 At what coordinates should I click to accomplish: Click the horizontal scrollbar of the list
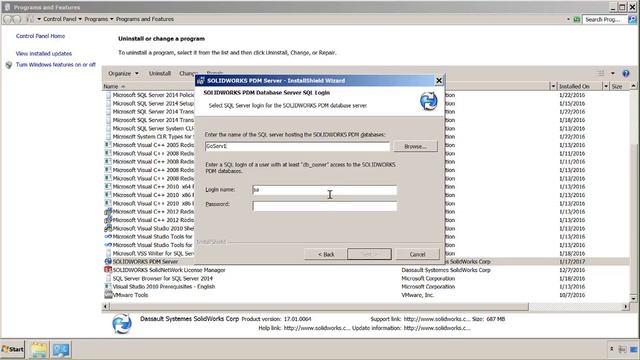[319, 307]
